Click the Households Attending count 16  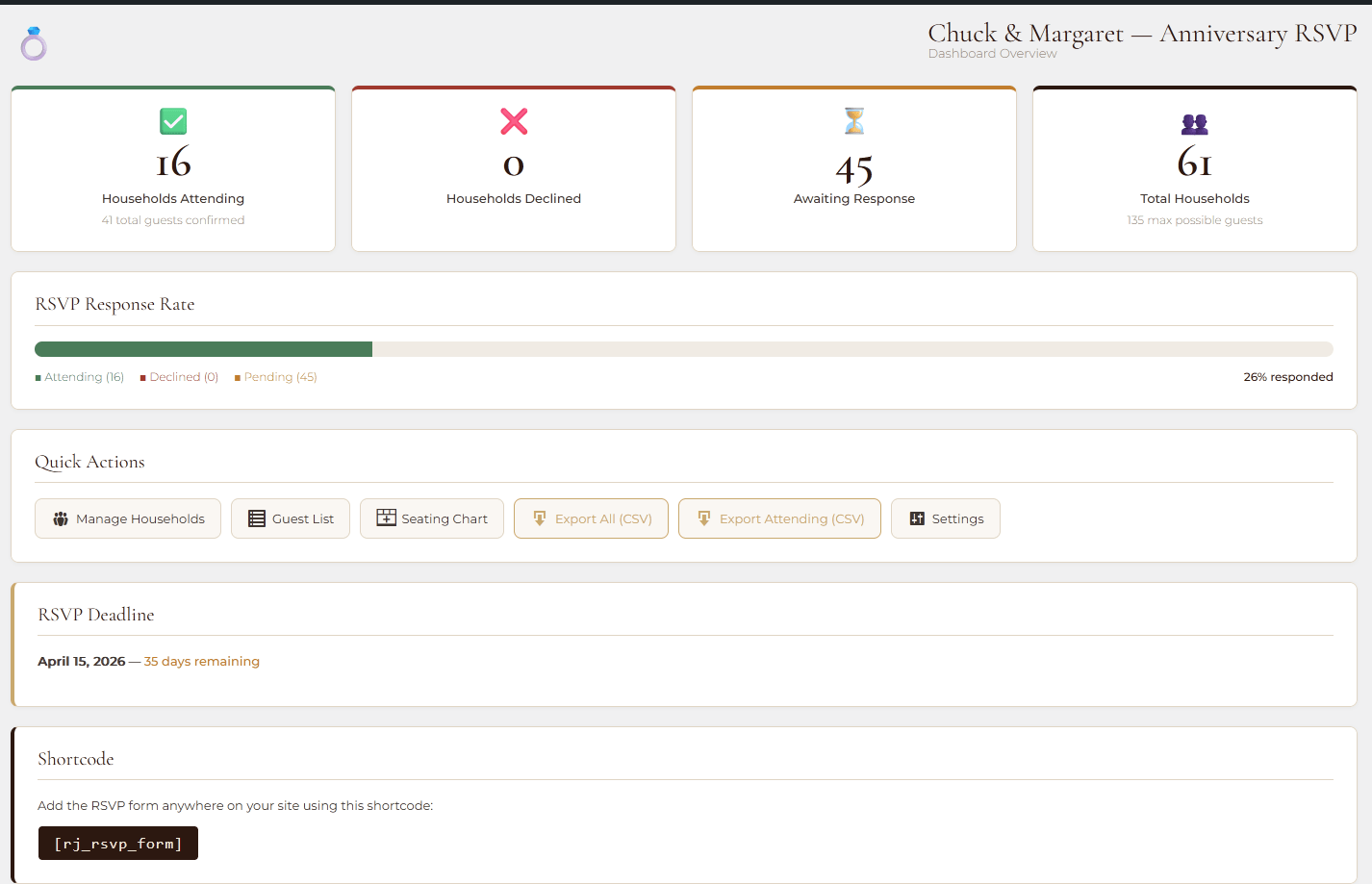point(173,163)
